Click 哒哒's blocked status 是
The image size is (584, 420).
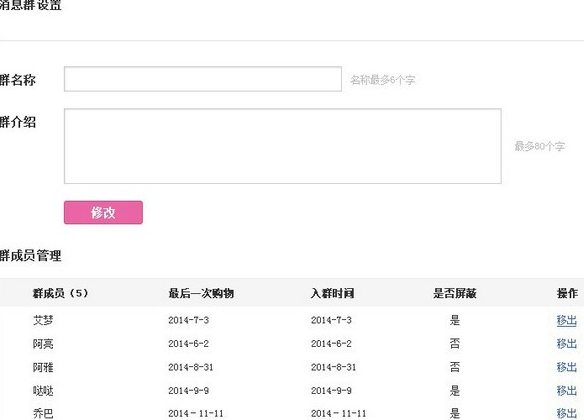click(455, 391)
